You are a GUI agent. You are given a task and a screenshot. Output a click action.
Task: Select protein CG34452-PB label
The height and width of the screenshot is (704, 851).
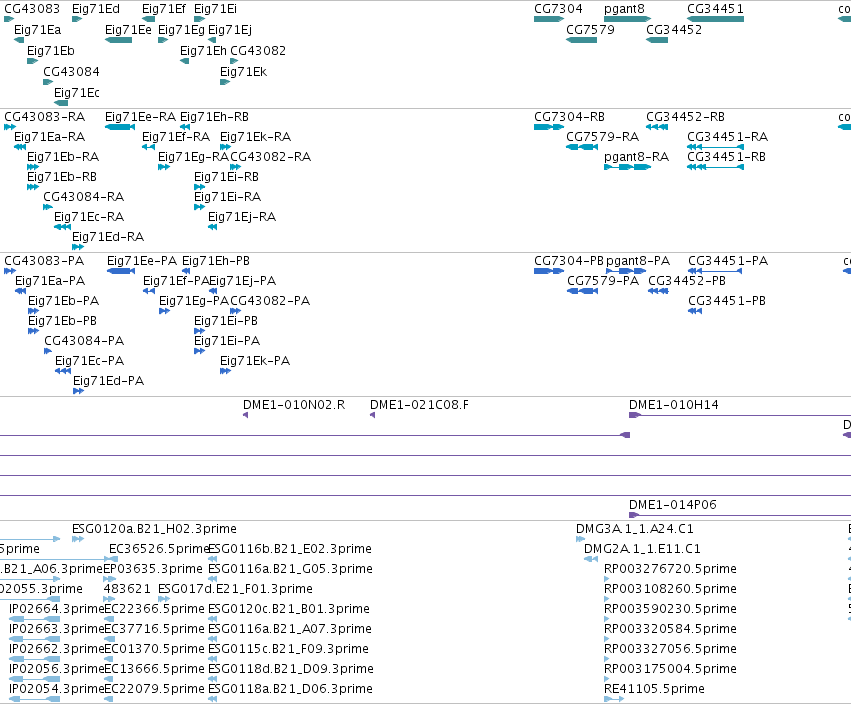[687, 282]
